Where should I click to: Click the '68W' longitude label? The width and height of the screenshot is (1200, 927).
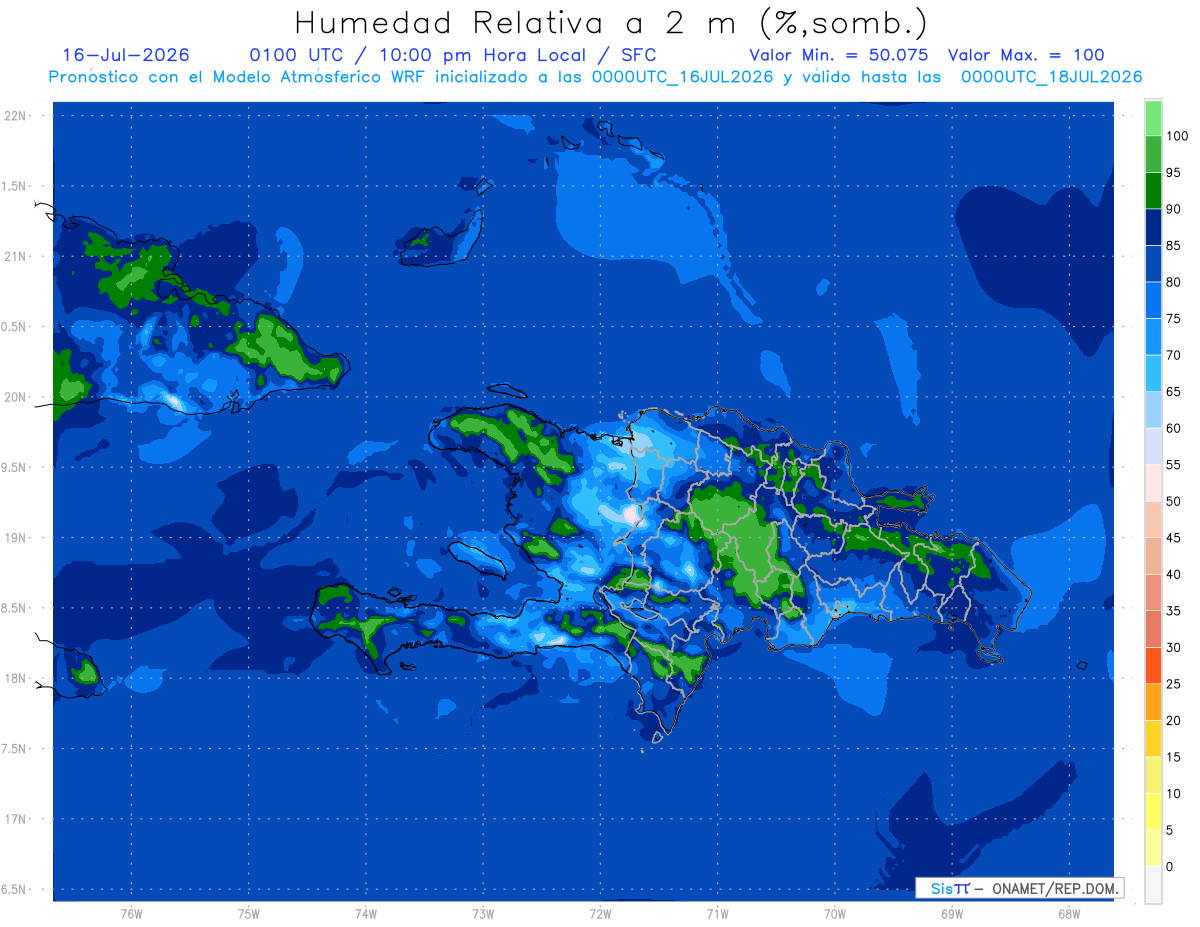point(1069,914)
